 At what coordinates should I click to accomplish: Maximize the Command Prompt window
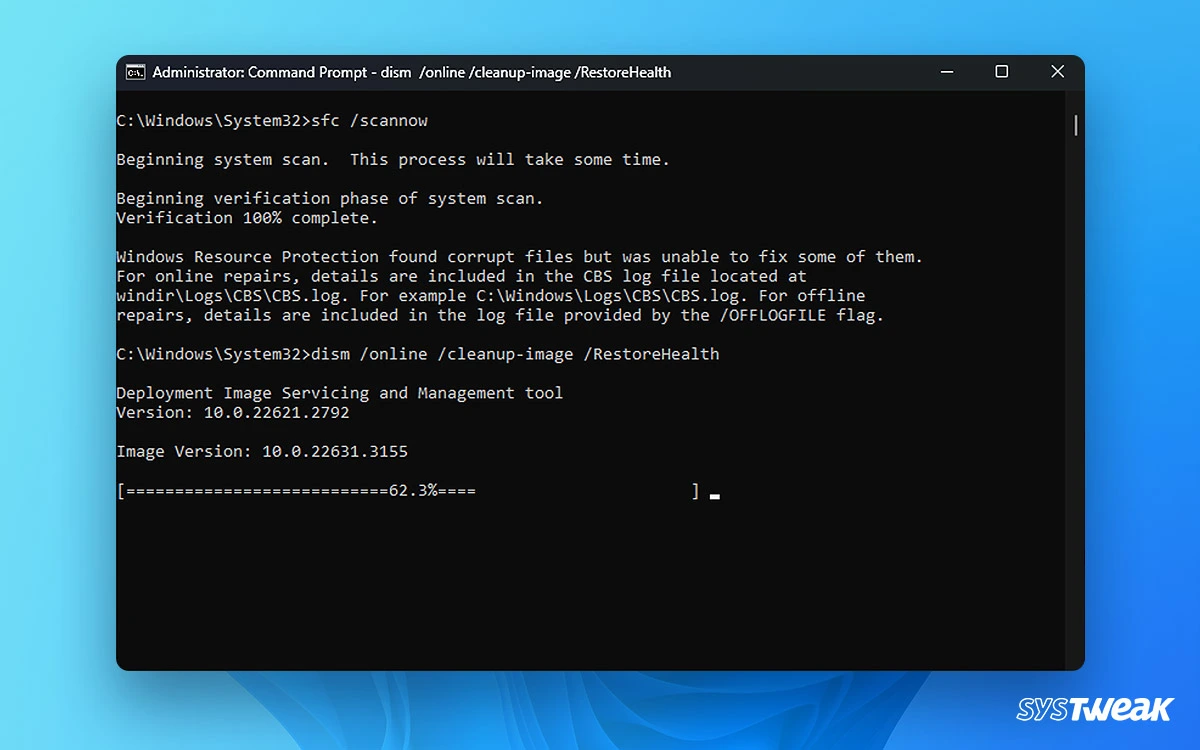1002,72
